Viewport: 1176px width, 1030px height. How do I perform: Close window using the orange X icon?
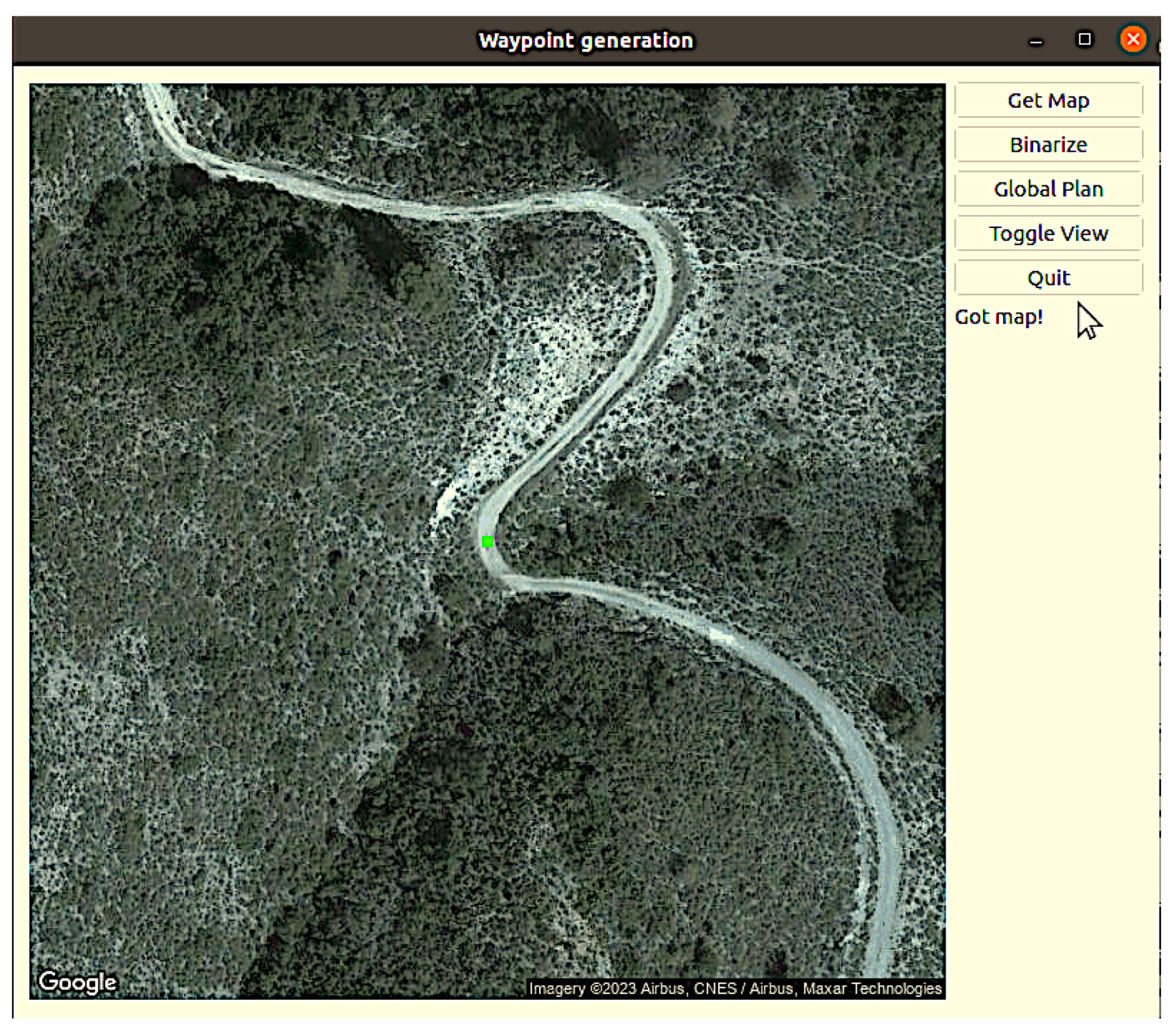click(1132, 39)
